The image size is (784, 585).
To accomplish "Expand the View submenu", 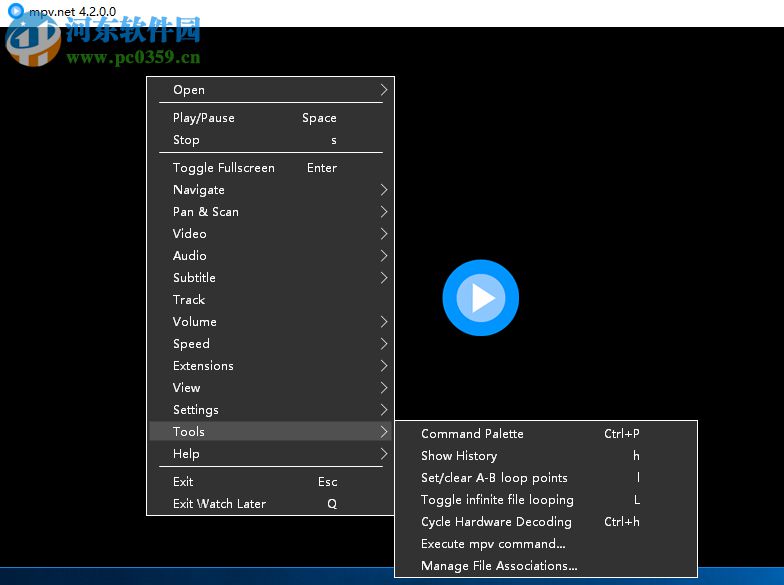I will click(x=270, y=388).
